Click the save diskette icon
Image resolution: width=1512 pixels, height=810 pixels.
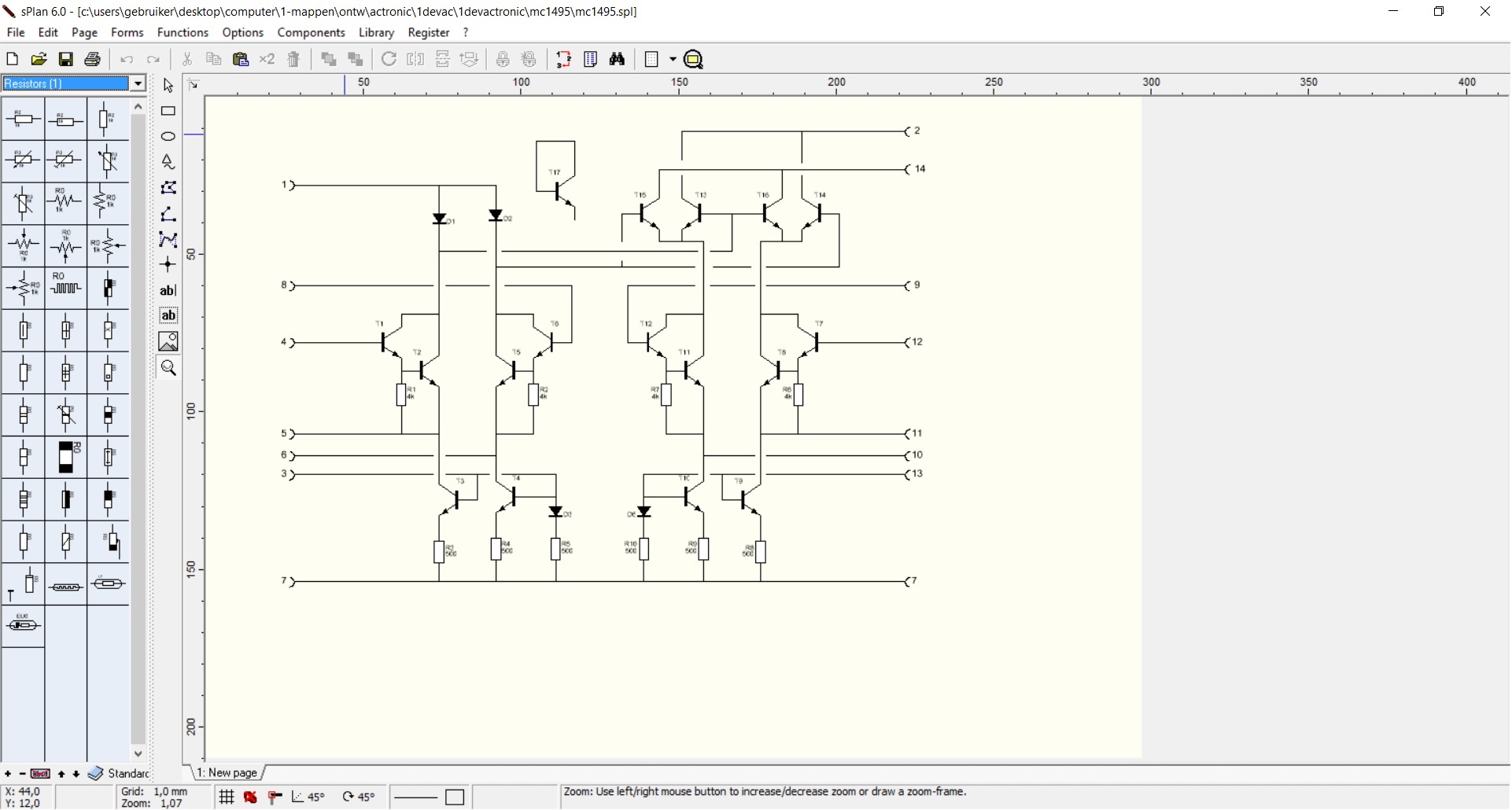66,59
